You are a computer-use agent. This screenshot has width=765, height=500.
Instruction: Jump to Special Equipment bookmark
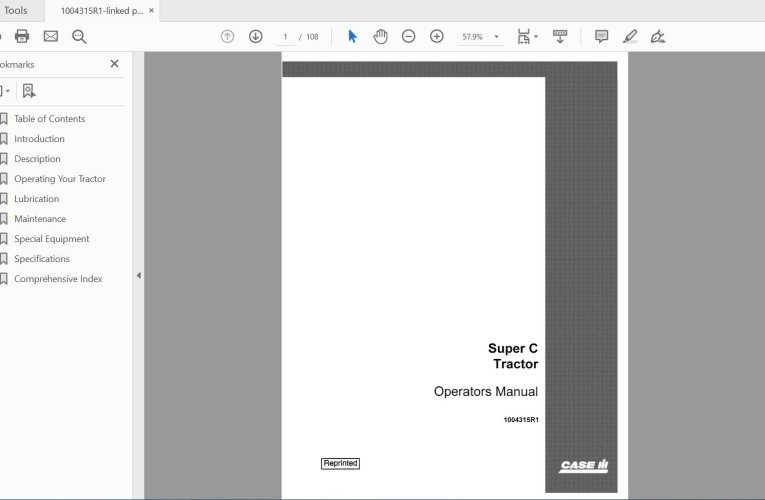click(52, 239)
